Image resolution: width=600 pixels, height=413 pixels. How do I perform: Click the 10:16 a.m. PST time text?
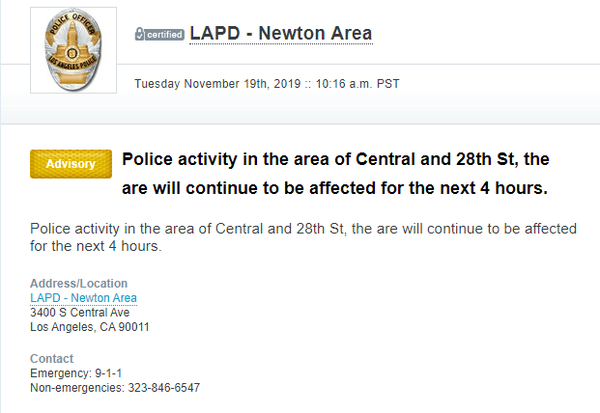pyautogui.click(x=357, y=84)
